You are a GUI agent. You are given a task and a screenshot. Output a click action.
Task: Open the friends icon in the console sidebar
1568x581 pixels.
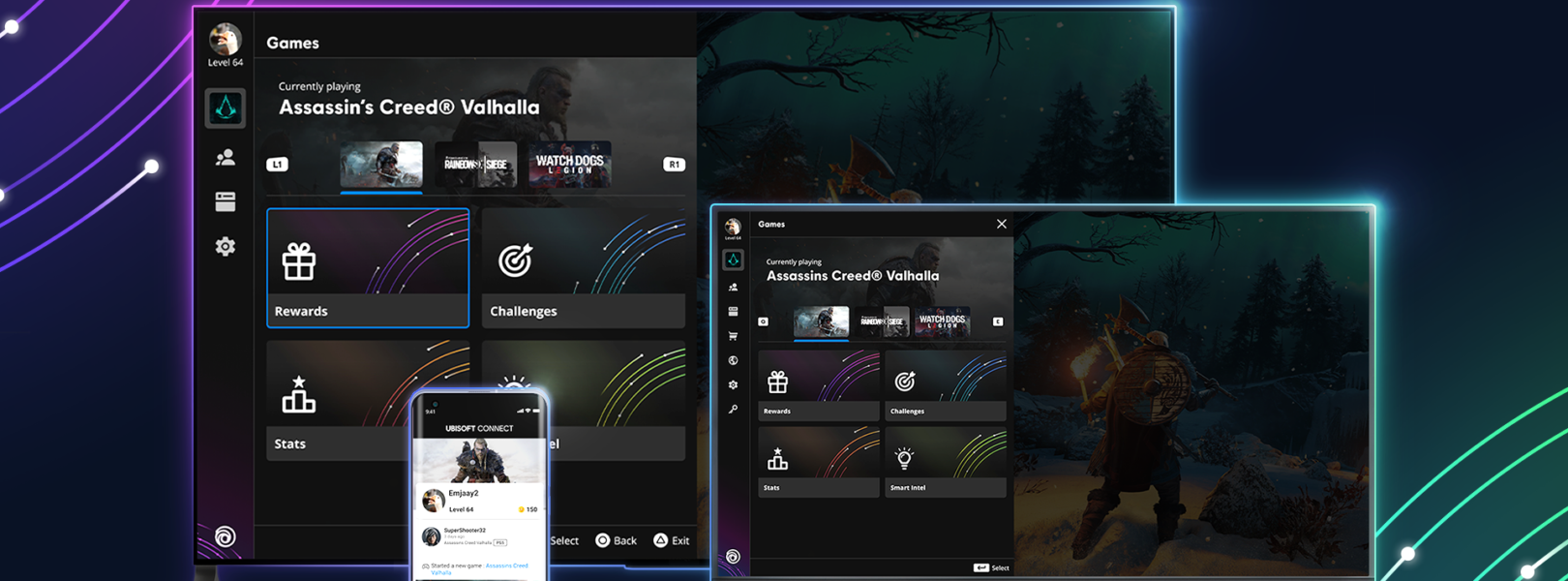click(226, 157)
